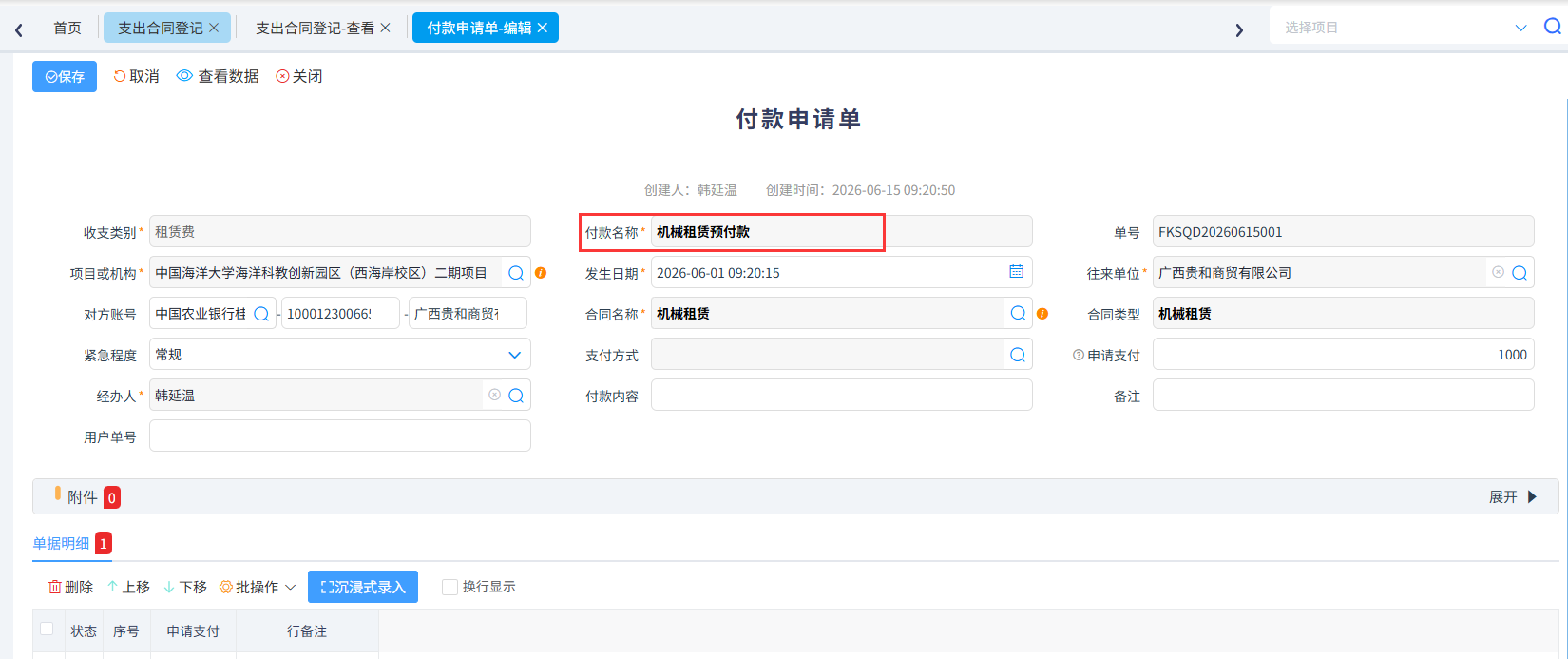1568x659 pixels.
Task: Click the right arrow to show later tabs
Action: (1239, 29)
